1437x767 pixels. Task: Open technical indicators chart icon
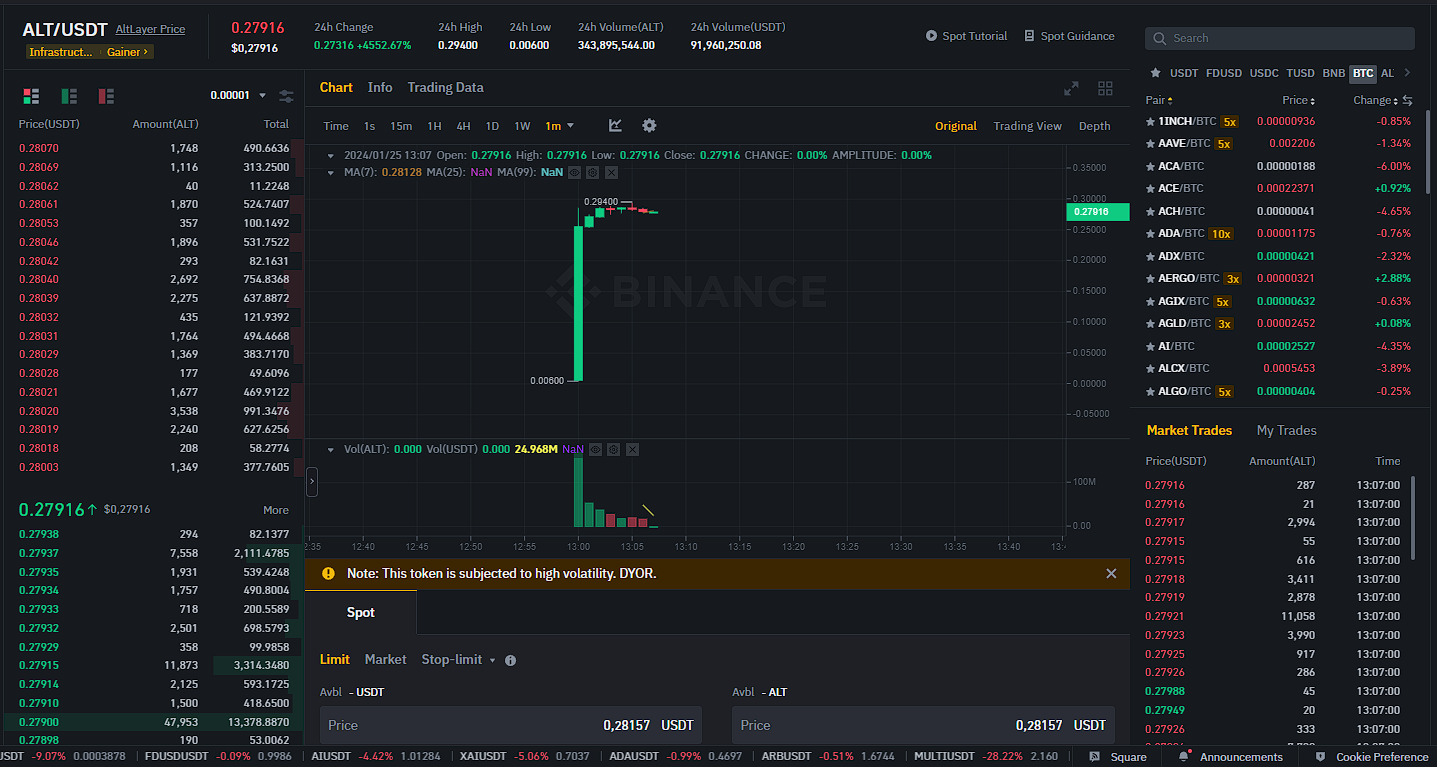[x=615, y=126]
